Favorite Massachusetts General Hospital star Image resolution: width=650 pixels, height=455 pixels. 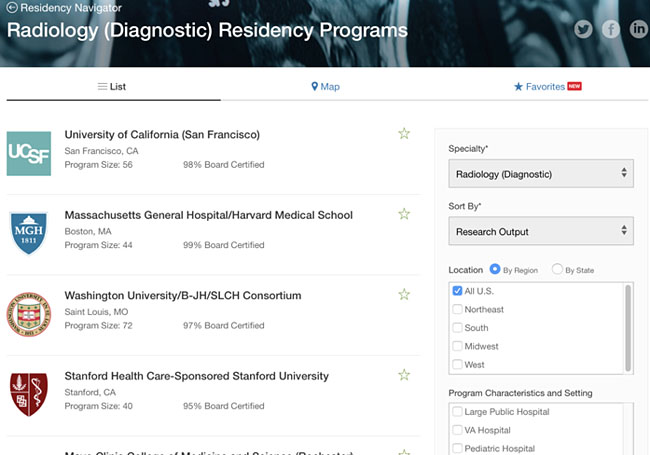pos(404,214)
